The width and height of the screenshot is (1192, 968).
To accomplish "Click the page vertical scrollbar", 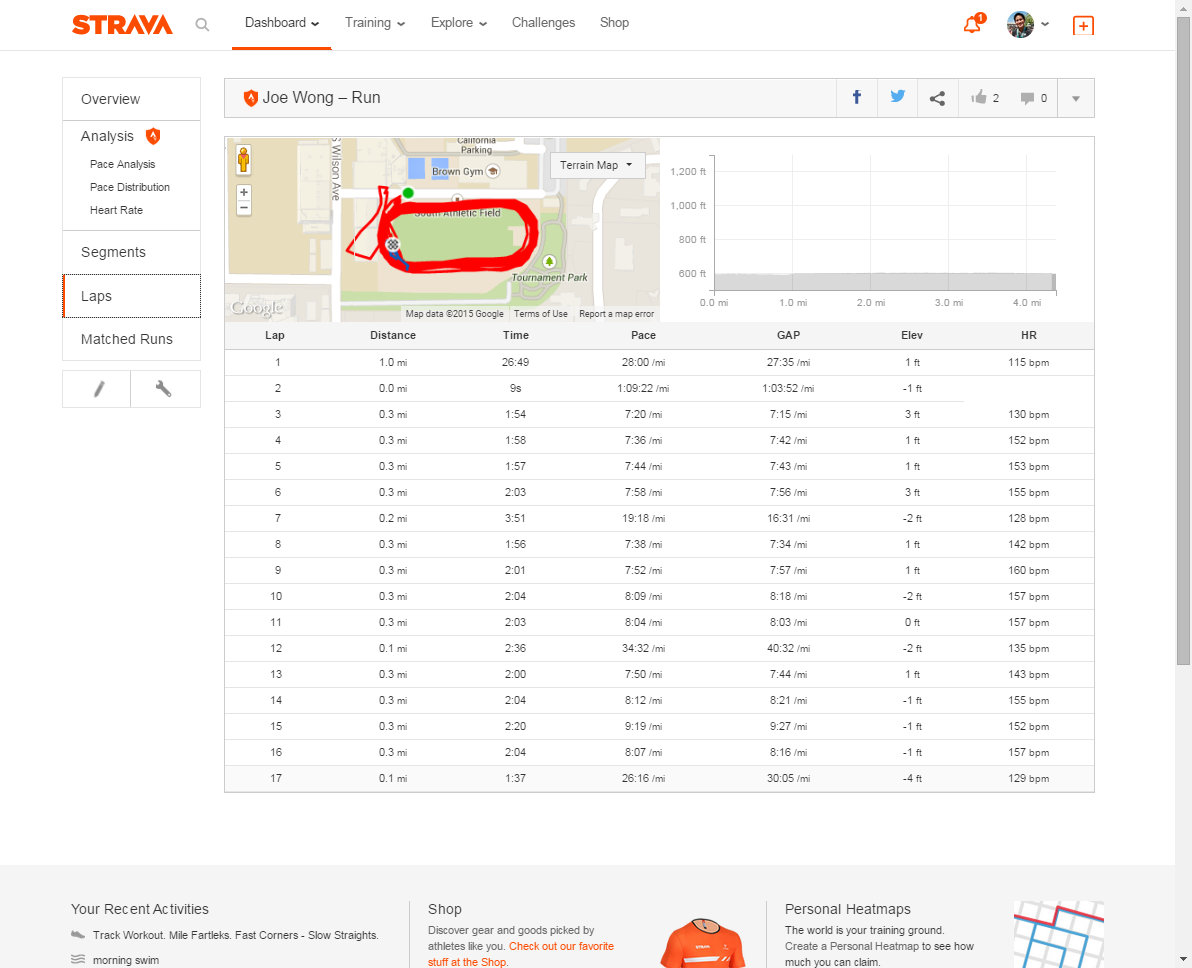I will (x=1183, y=400).
